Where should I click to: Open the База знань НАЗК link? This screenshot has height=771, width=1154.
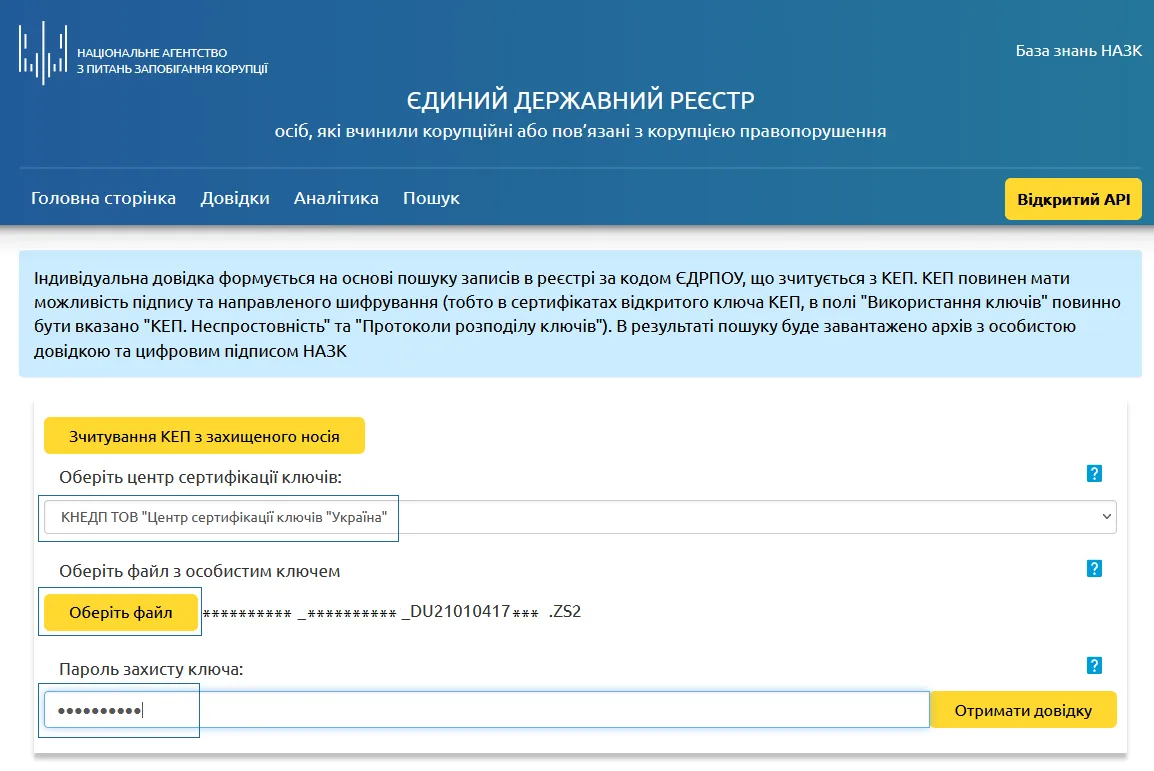pyautogui.click(x=1078, y=51)
